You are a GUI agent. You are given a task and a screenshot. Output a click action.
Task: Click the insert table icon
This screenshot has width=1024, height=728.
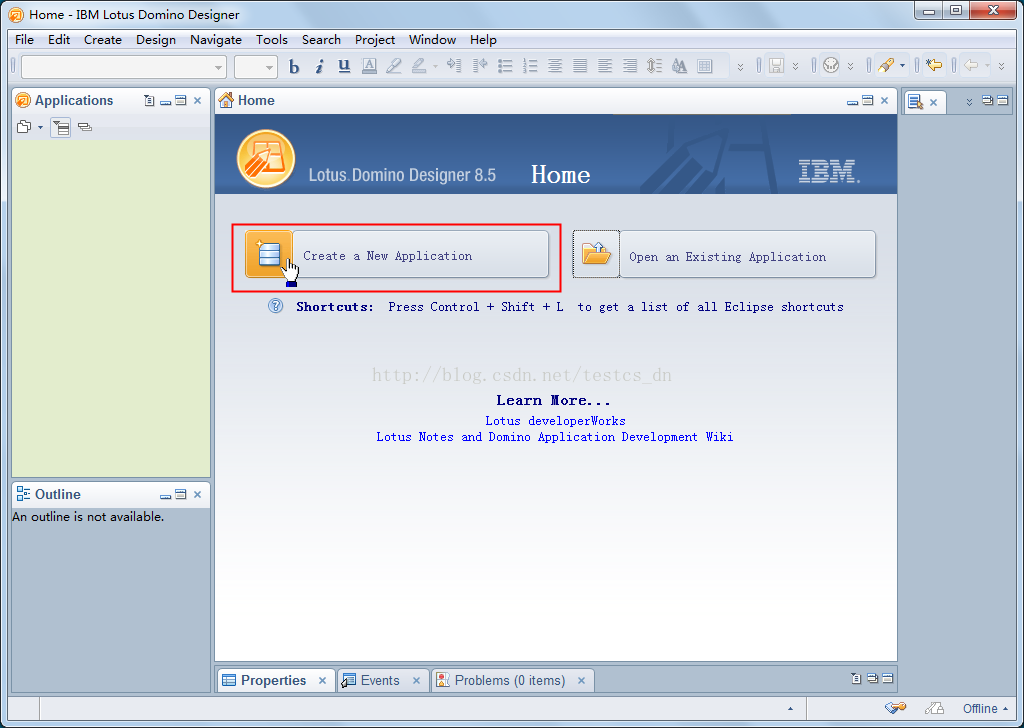tap(704, 66)
